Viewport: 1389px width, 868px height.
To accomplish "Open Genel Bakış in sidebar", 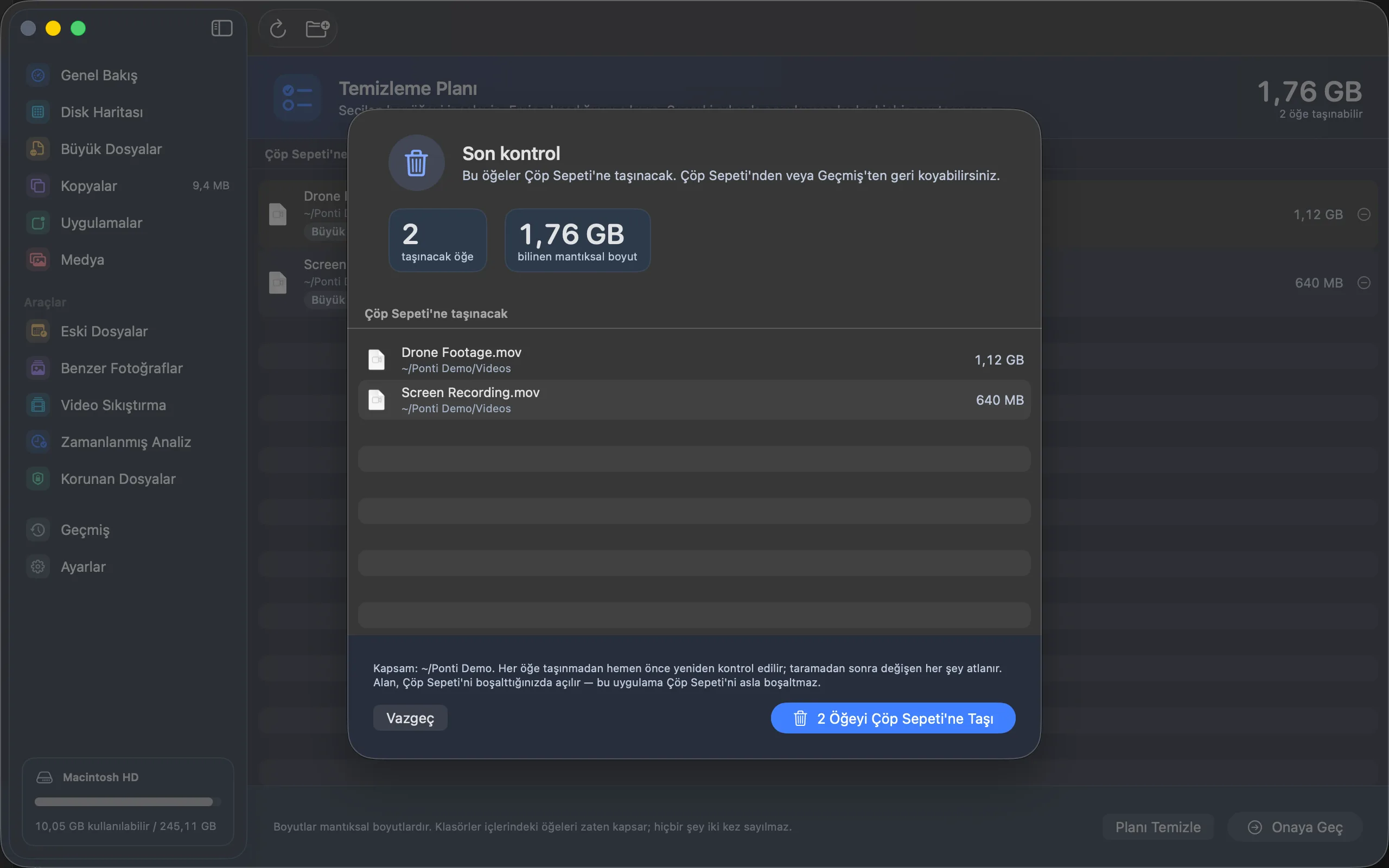I will (x=128, y=75).
